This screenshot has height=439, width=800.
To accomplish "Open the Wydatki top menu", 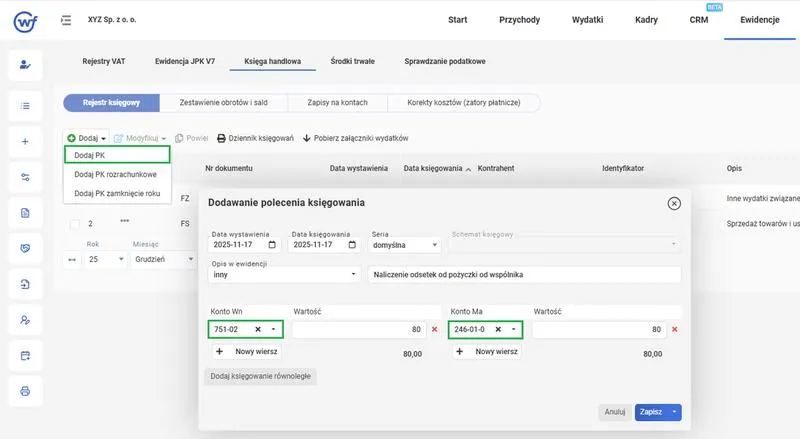I will click(587, 20).
